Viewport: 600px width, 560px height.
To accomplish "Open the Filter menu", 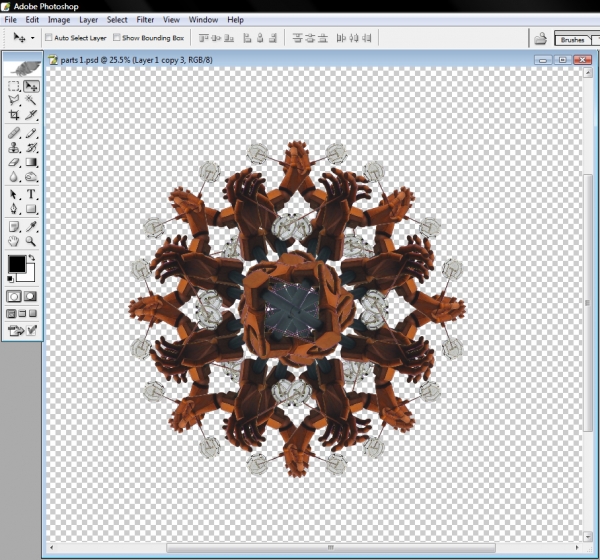I will tap(145, 20).
